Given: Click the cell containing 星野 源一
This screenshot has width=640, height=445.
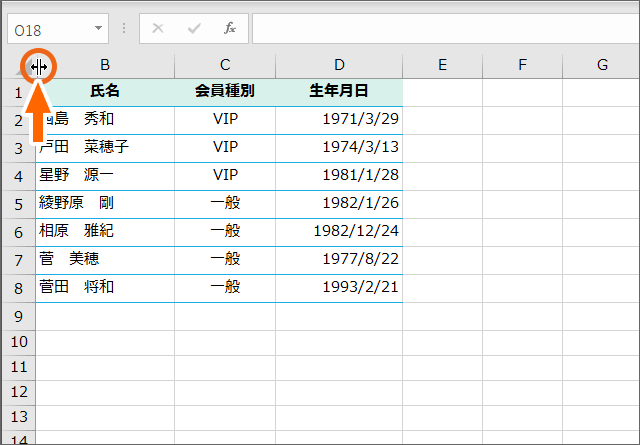Looking at the screenshot, I should click(105, 176).
